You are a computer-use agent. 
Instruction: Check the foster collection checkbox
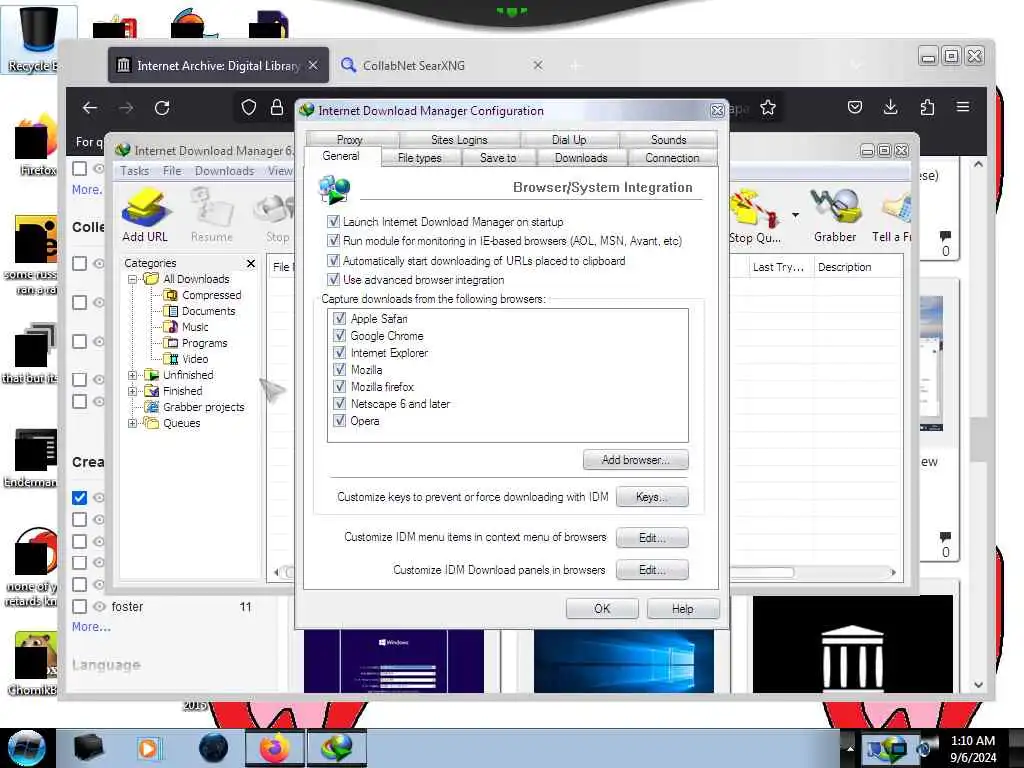pos(80,607)
